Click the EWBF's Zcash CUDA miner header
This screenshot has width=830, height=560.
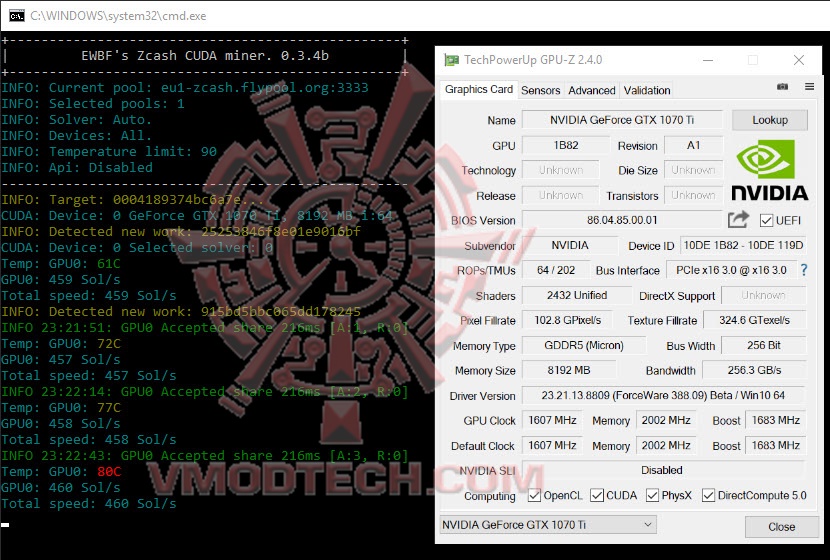click(205, 56)
